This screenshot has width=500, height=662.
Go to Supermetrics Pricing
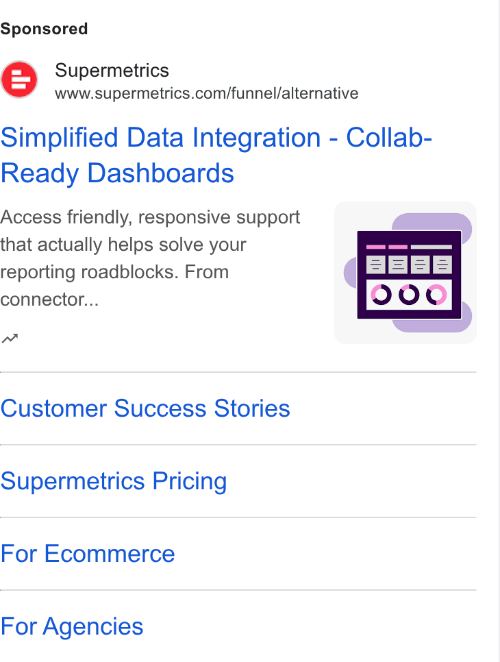[114, 481]
